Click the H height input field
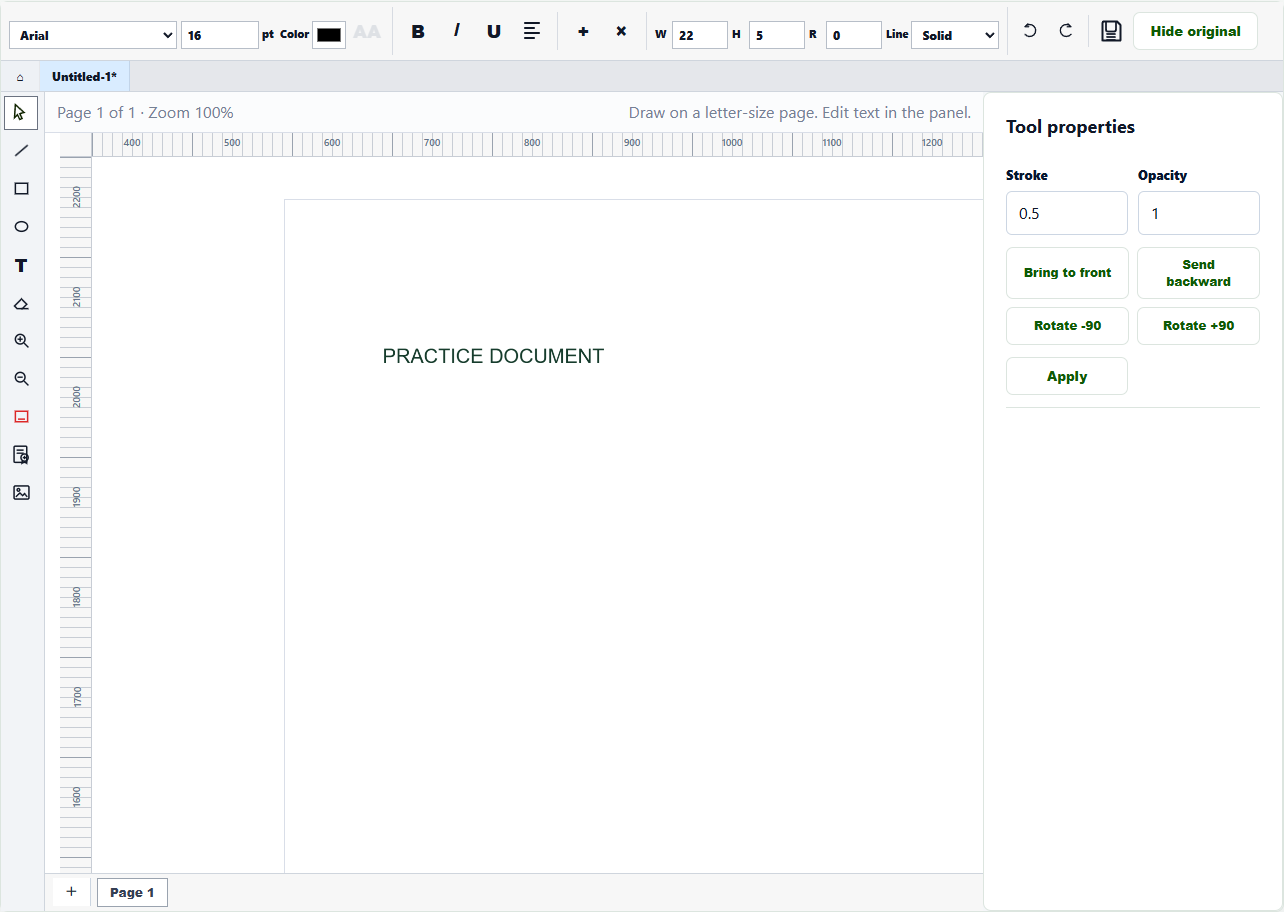This screenshot has height=912, width=1284. pos(777,35)
